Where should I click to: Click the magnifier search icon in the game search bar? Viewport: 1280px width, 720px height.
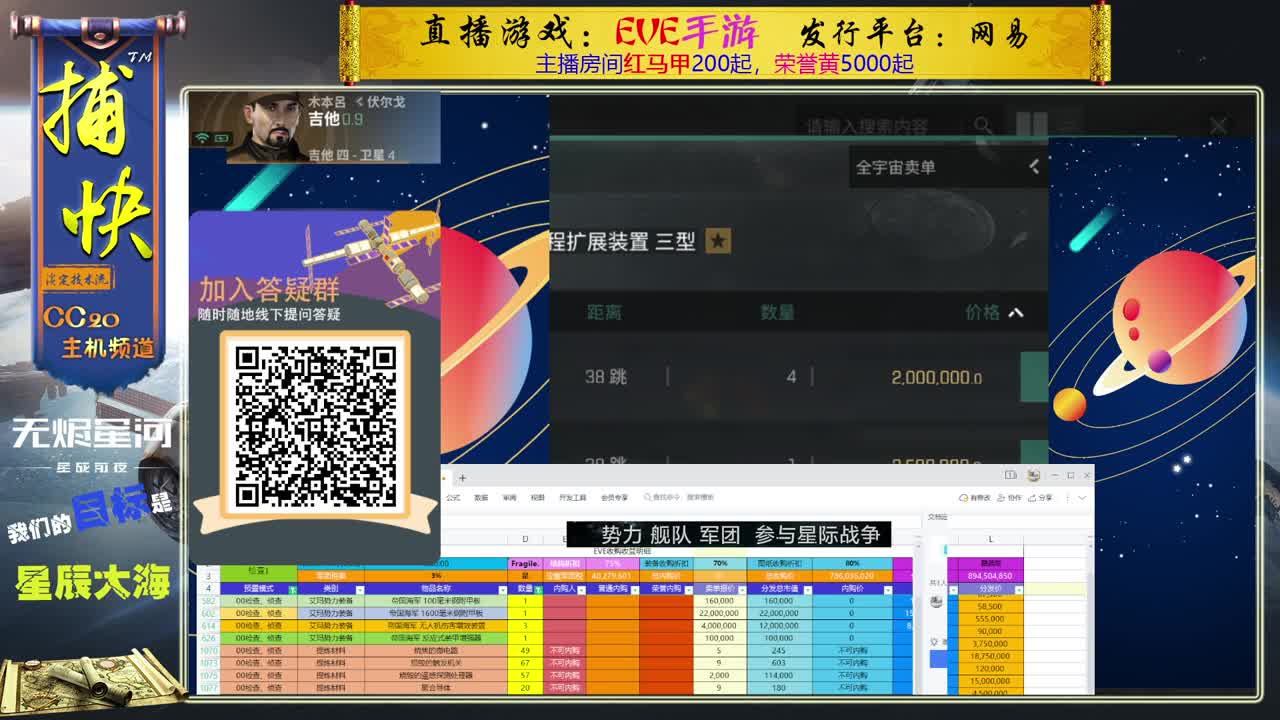983,123
